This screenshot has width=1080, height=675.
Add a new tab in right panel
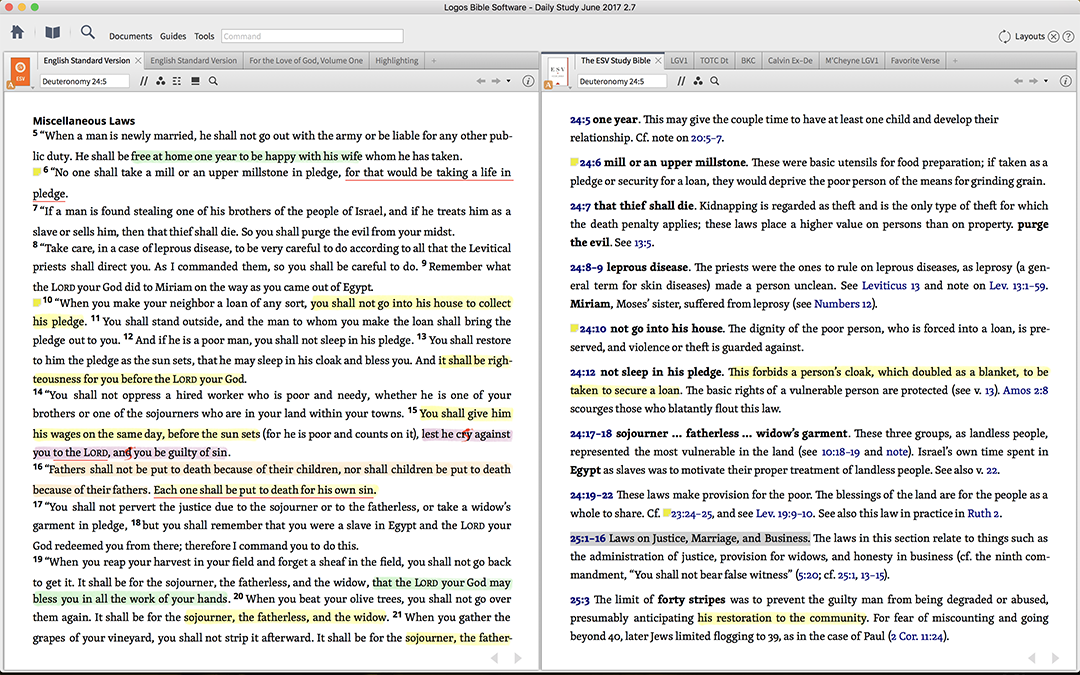coord(955,61)
